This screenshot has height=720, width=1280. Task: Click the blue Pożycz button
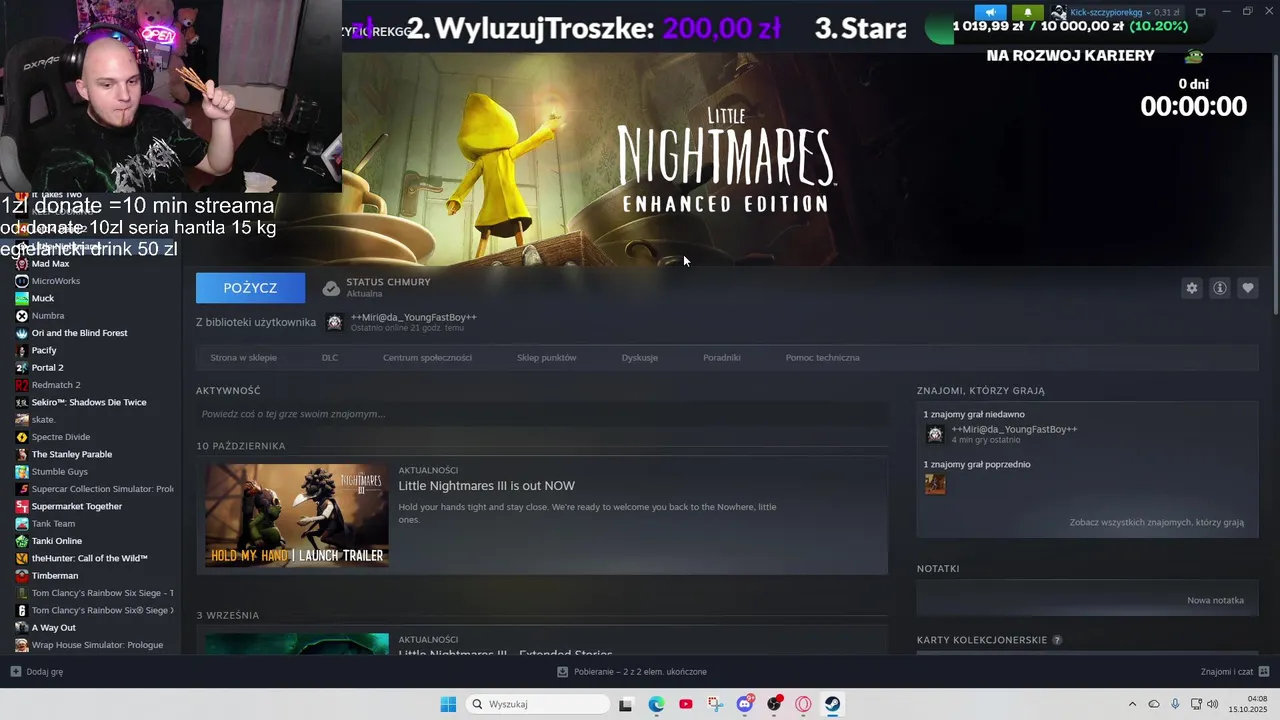[x=250, y=288]
